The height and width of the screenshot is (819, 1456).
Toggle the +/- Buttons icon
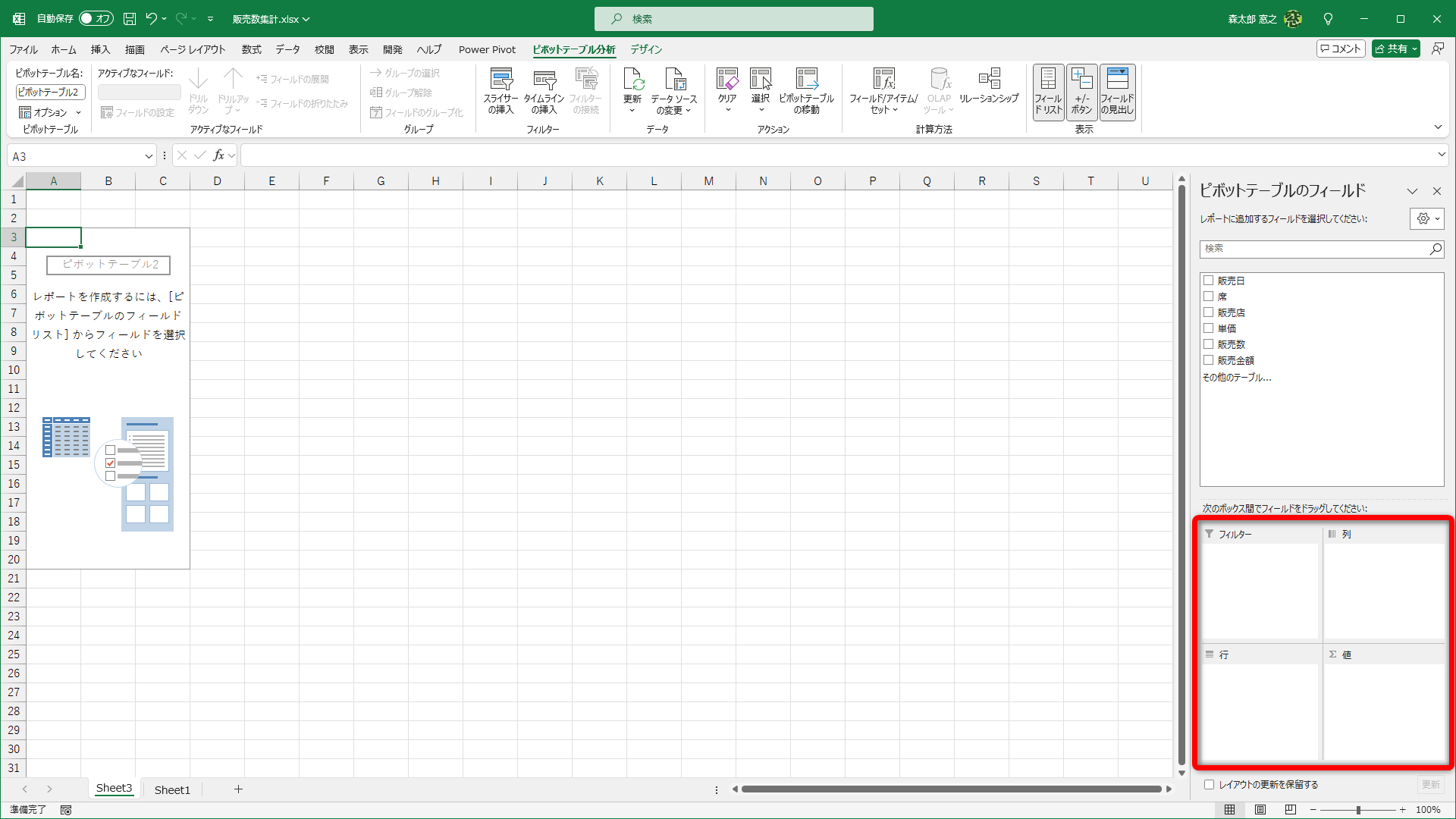(1082, 91)
